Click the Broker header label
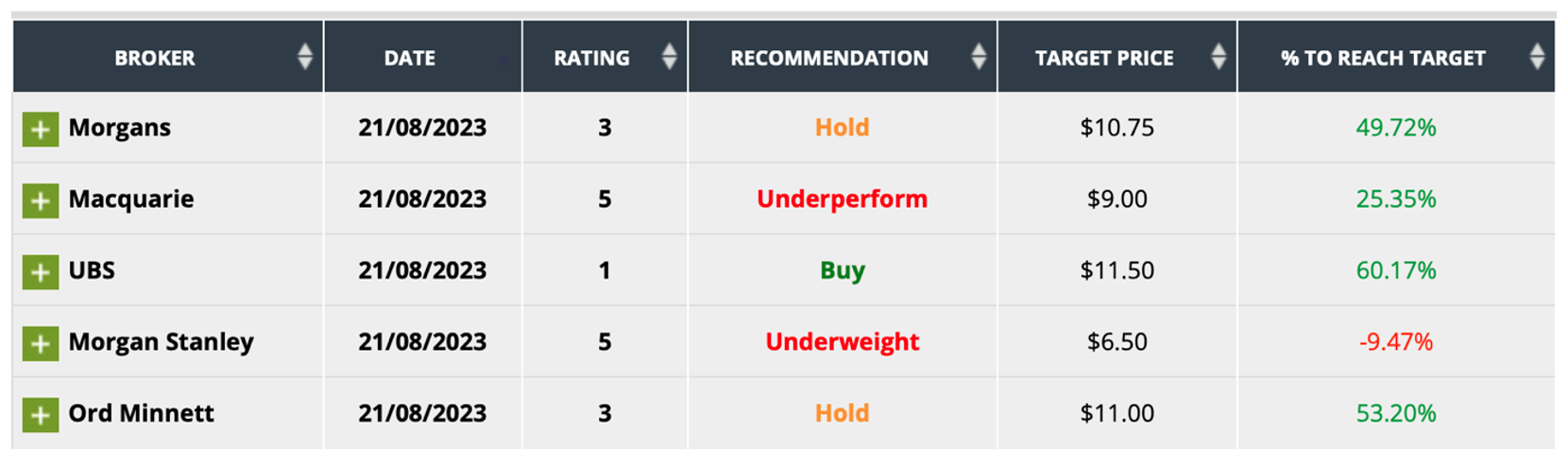The height and width of the screenshot is (467, 1568). (155, 58)
